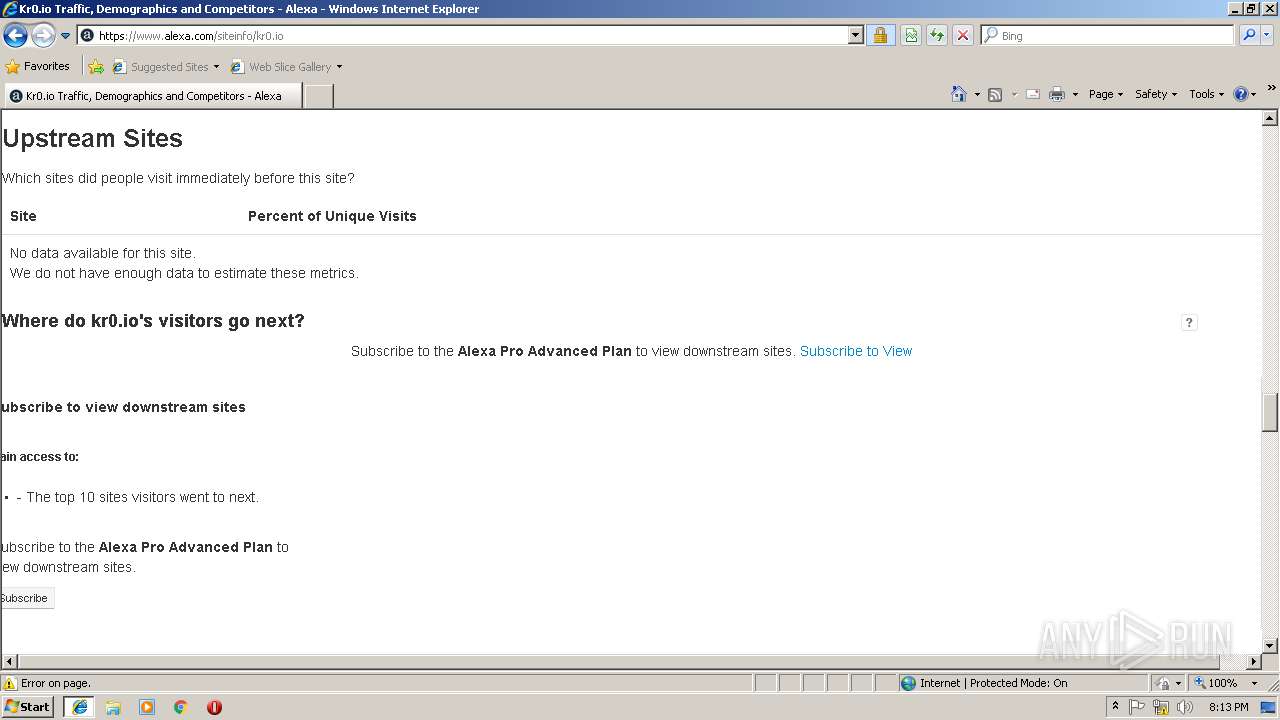
Task: Open the Safety menu
Action: [1156, 94]
